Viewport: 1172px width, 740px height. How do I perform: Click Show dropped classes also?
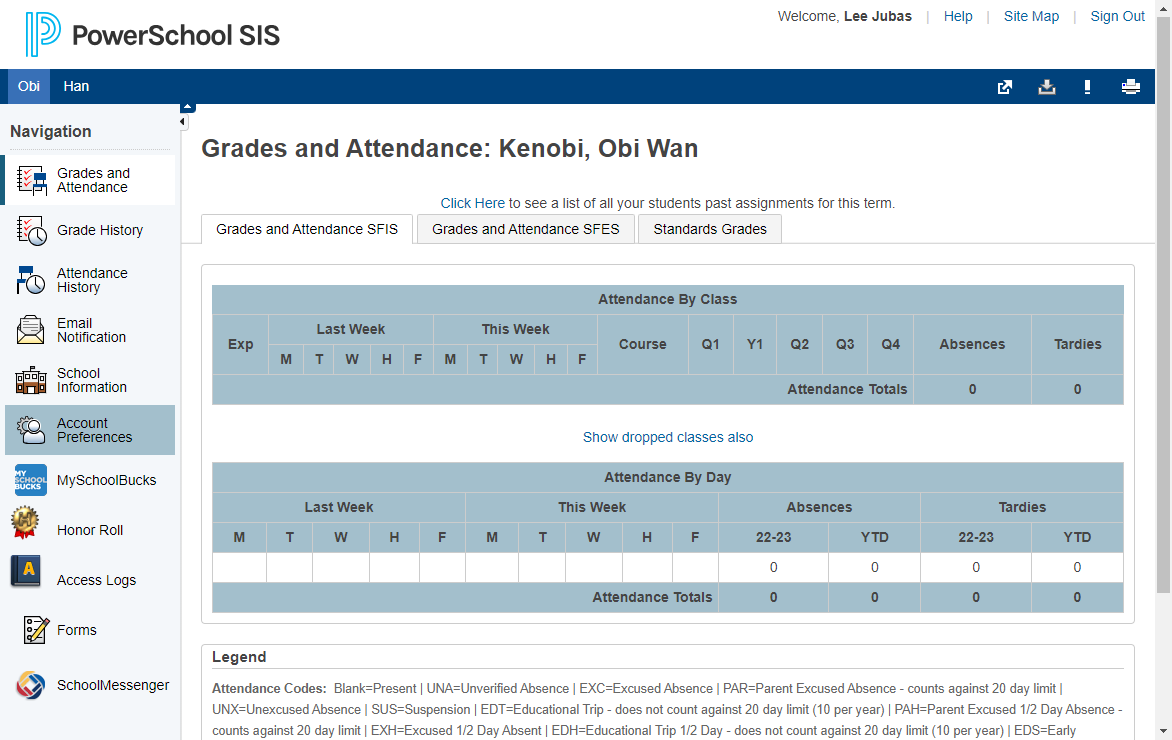667,437
